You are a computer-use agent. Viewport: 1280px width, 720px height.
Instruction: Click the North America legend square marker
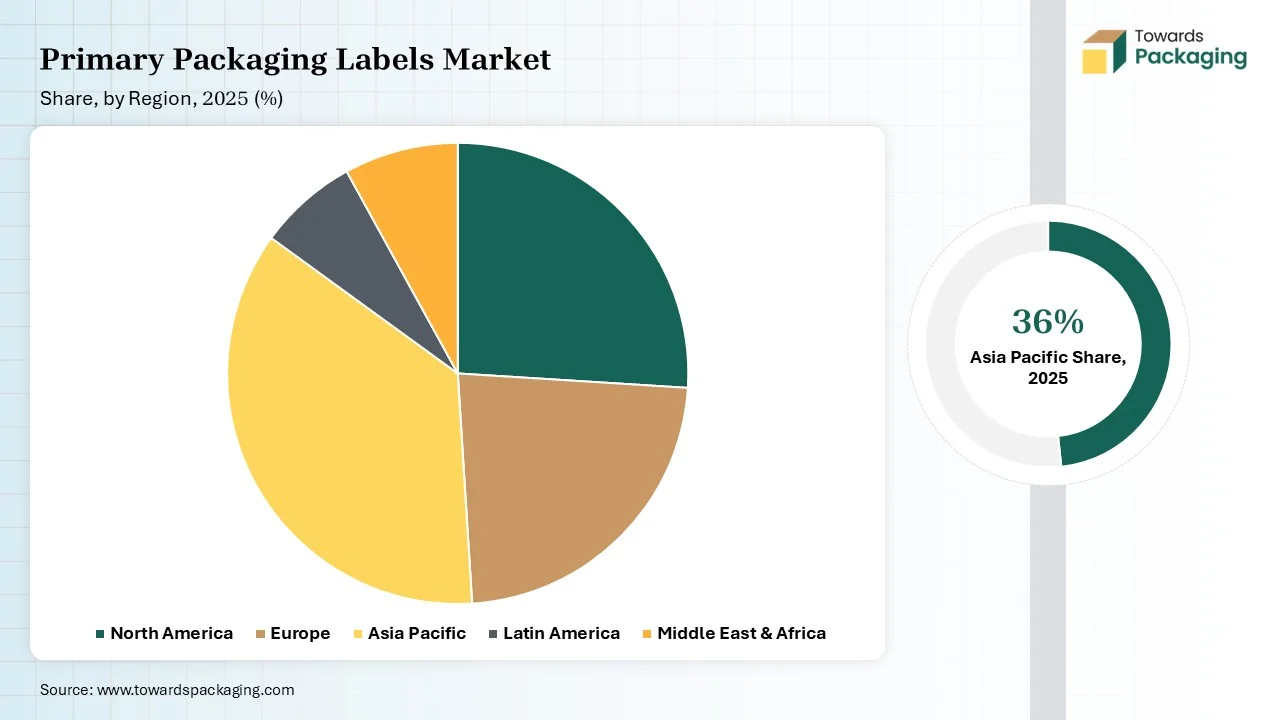pyautogui.click(x=100, y=634)
